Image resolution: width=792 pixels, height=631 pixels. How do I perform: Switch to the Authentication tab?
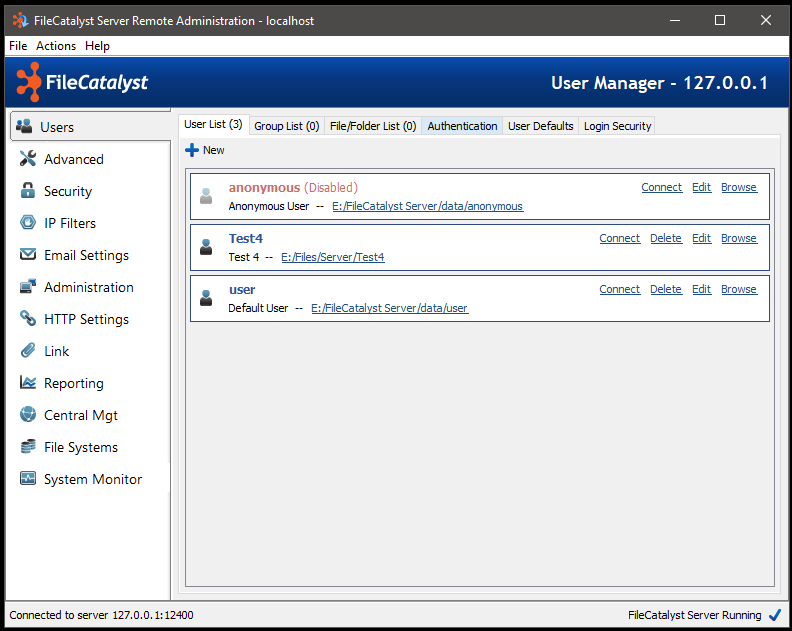click(x=462, y=126)
